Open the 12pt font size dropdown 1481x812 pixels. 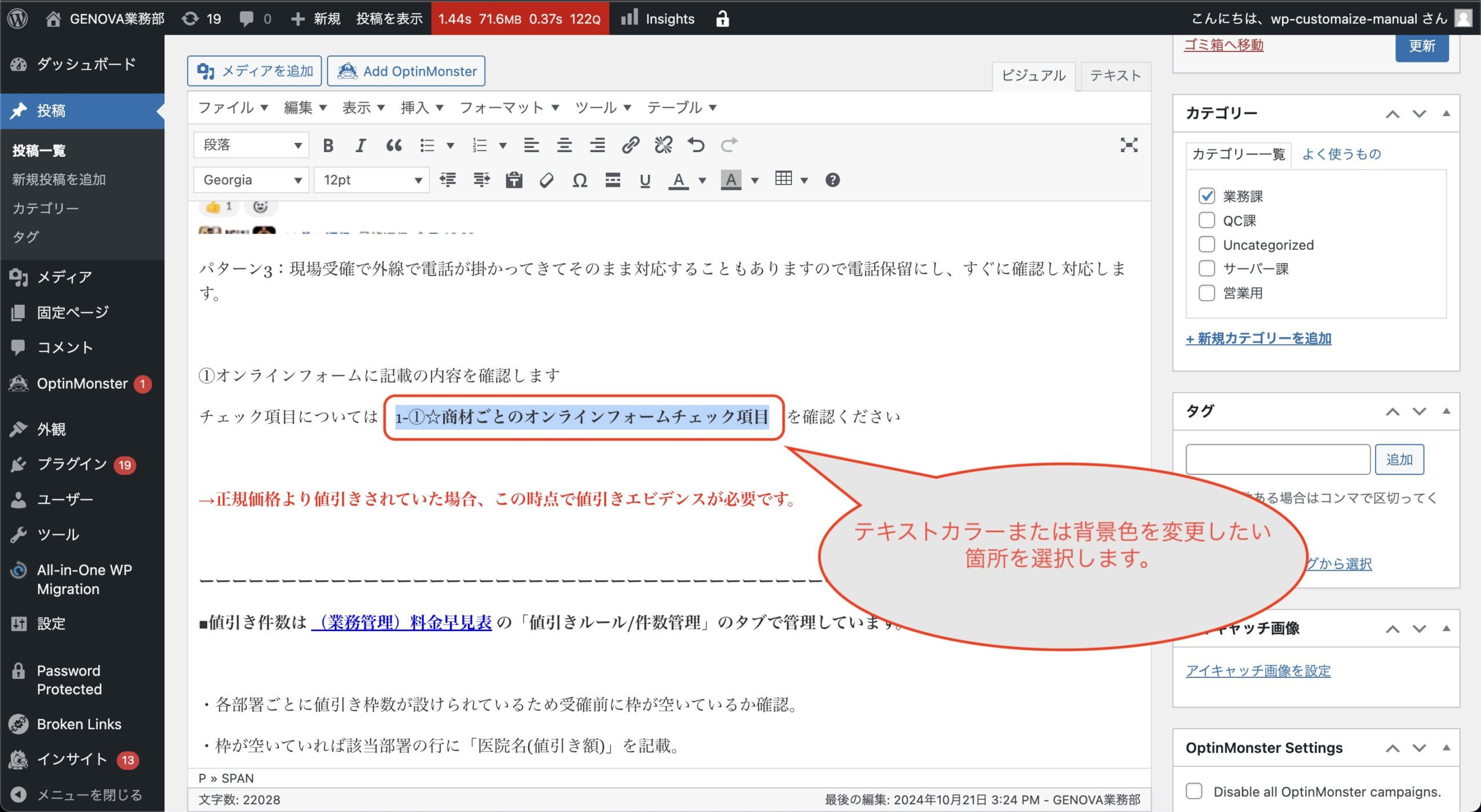[371, 180]
